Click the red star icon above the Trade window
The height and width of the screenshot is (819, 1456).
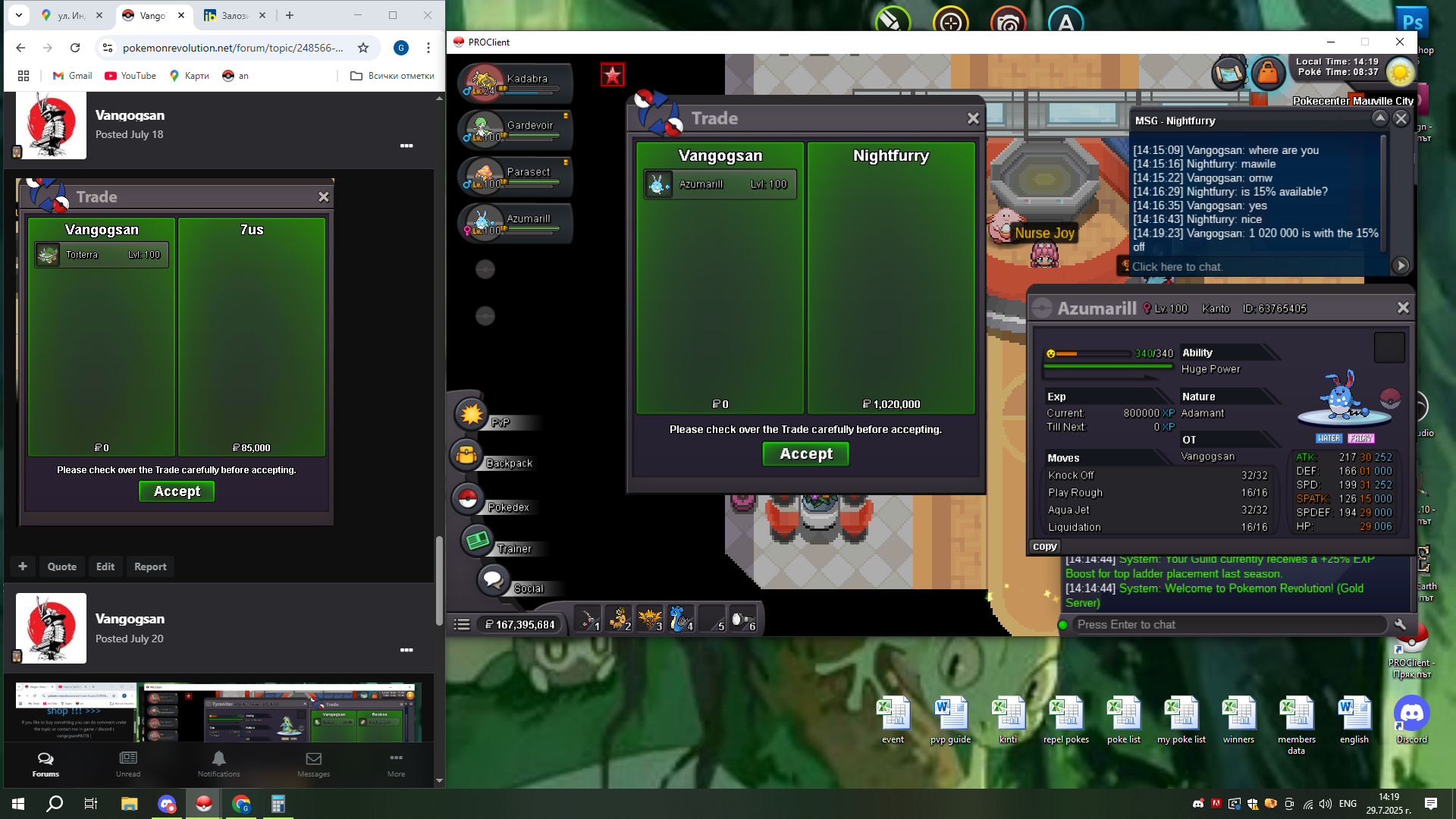pyautogui.click(x=612, y=74)
